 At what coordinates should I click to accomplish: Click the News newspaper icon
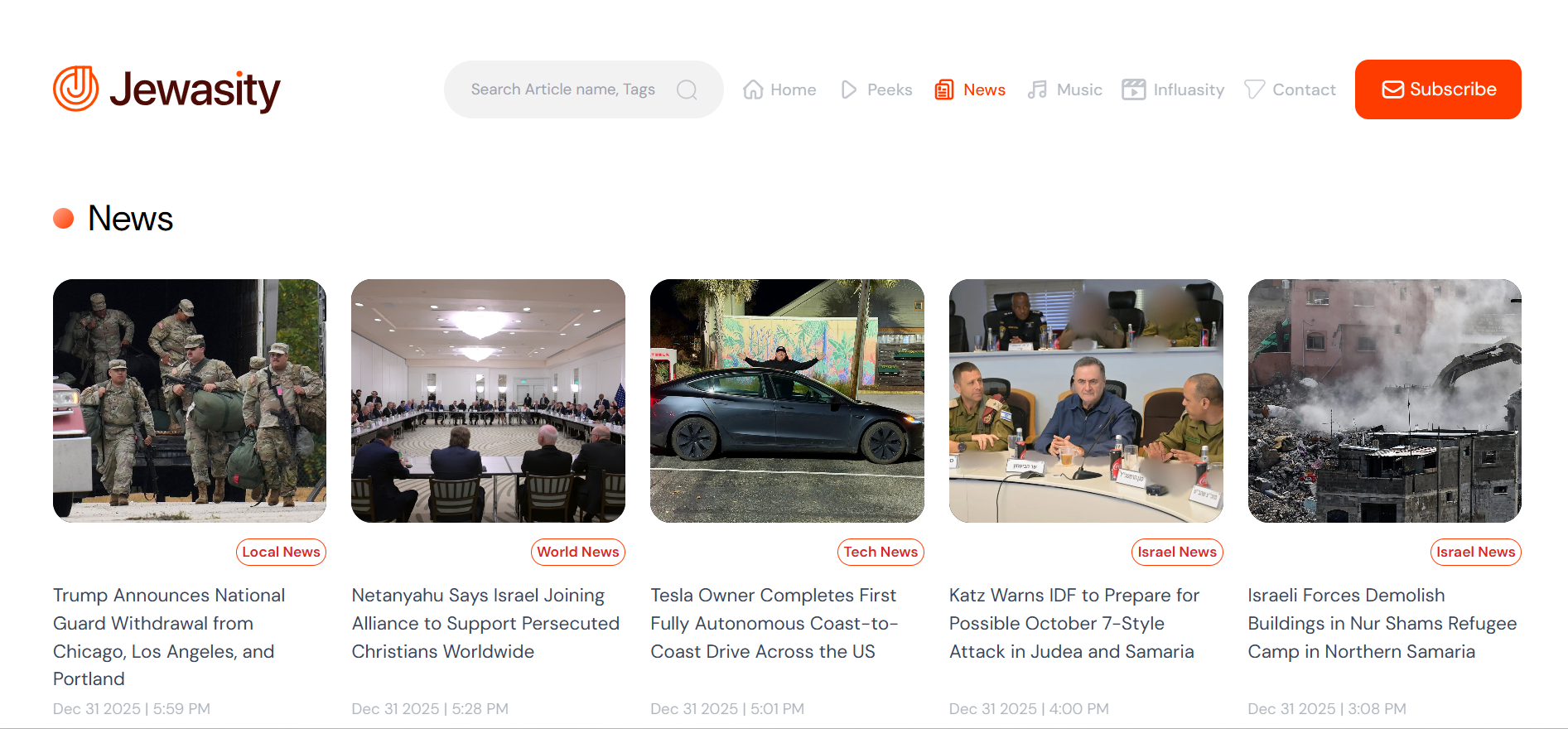point(943,89)
